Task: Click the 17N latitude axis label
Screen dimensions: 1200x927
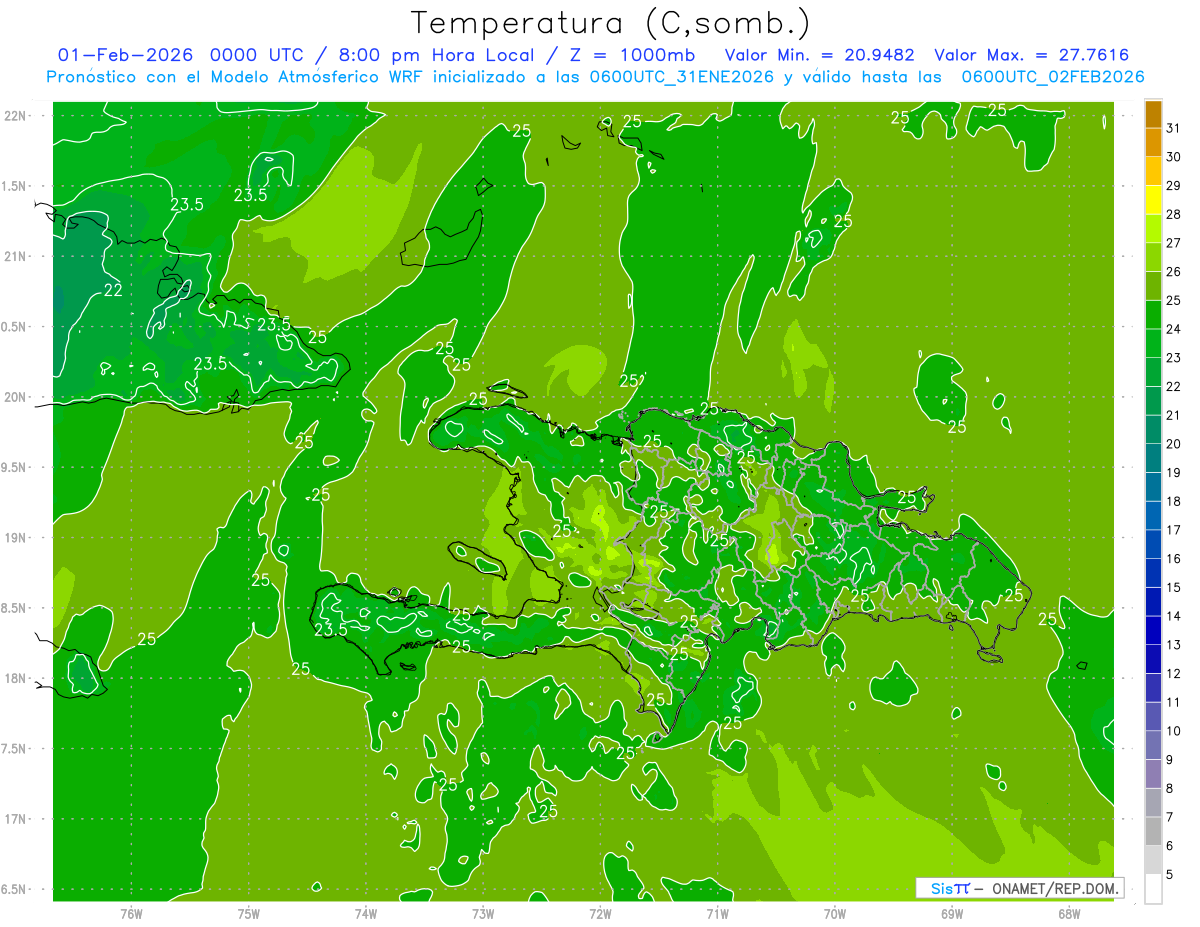Action: point(14,819)
